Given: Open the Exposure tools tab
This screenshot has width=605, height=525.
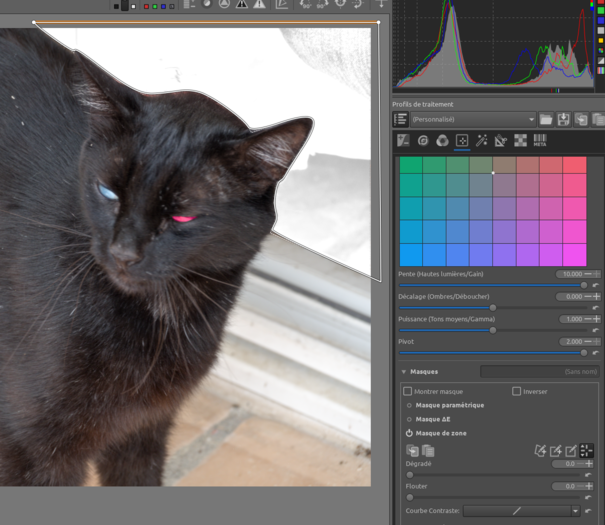Looking at the screenshot, I should pos(404,141).
